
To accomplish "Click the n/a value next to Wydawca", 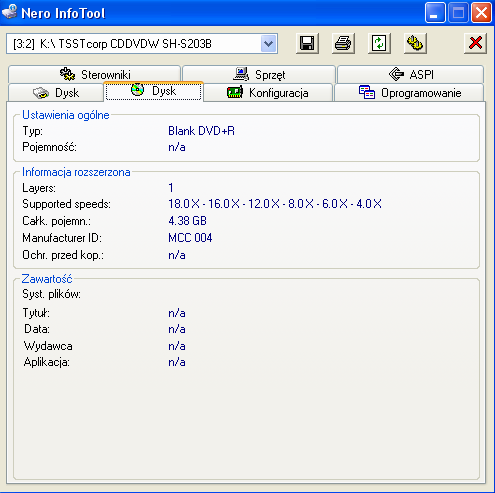I will (x=177, y=346).
